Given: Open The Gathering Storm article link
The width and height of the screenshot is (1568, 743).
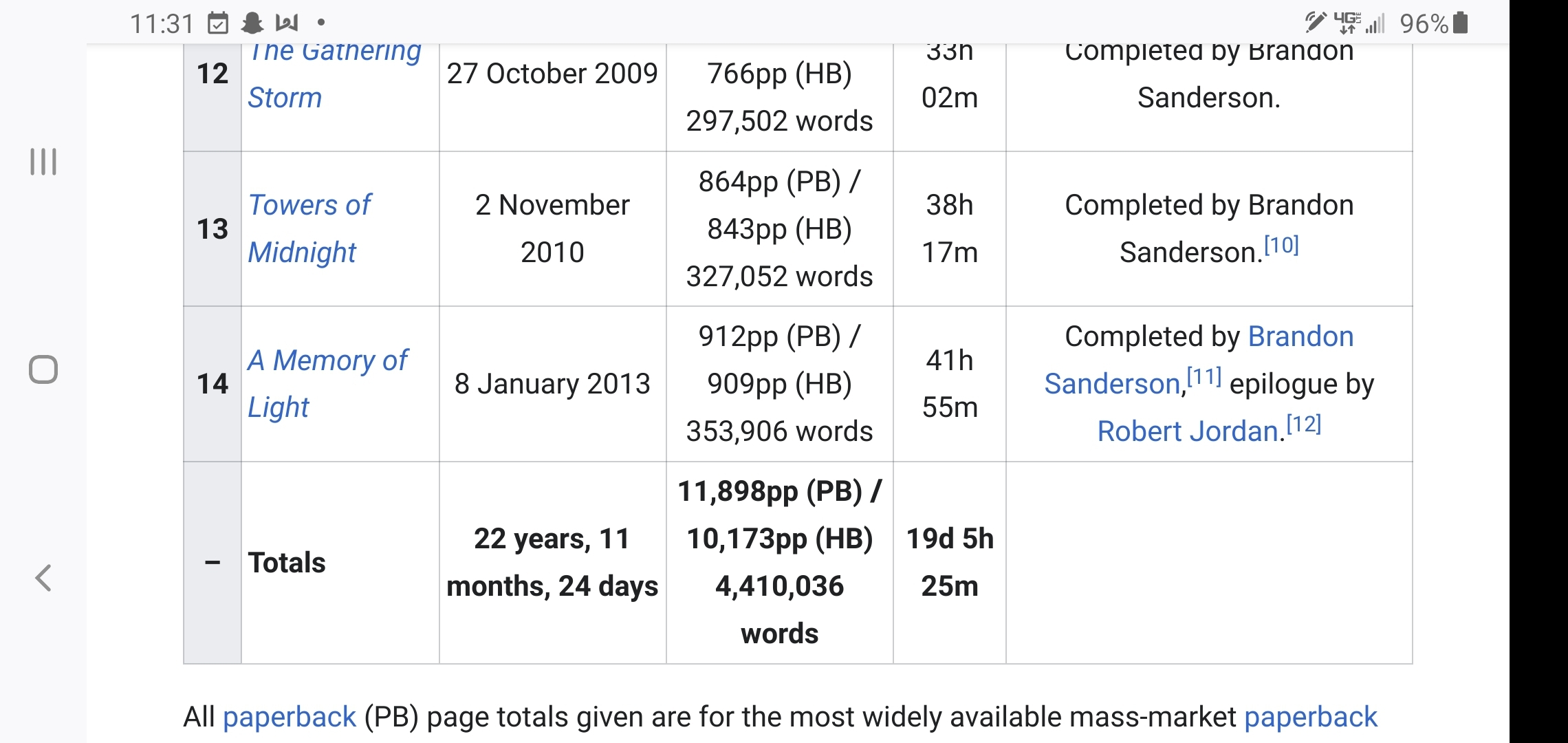Looking at the screenshot, I should [x=335, y=74].
